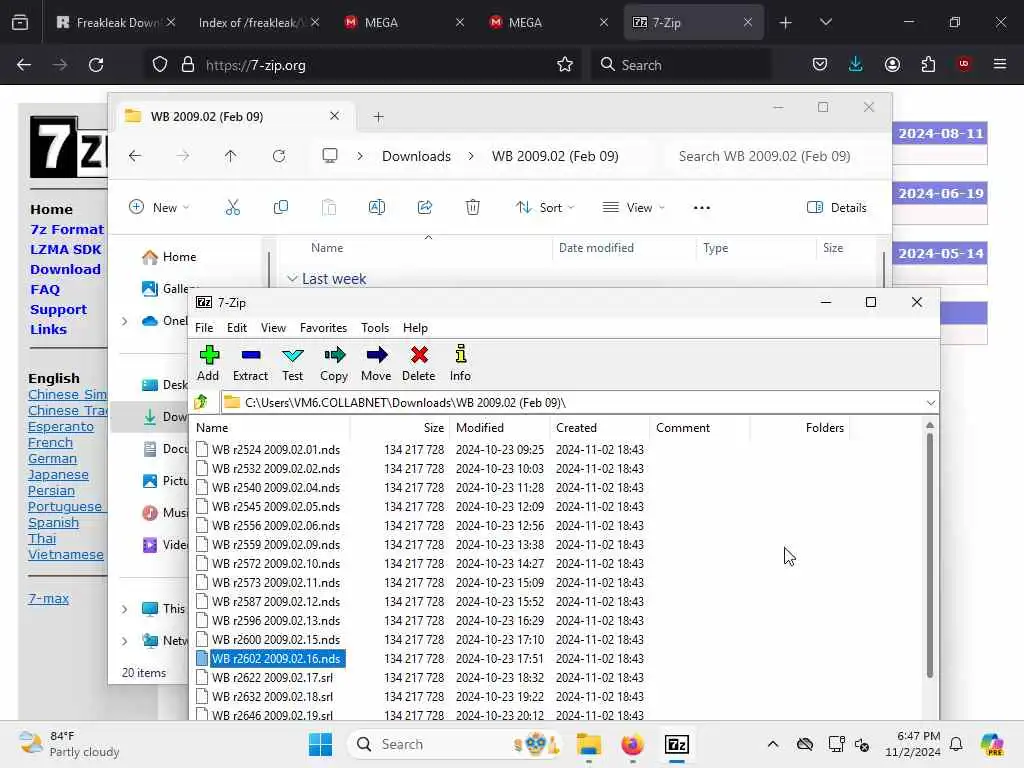
Task: Click the Firefox account icon
Action: [x=892, y=65]
